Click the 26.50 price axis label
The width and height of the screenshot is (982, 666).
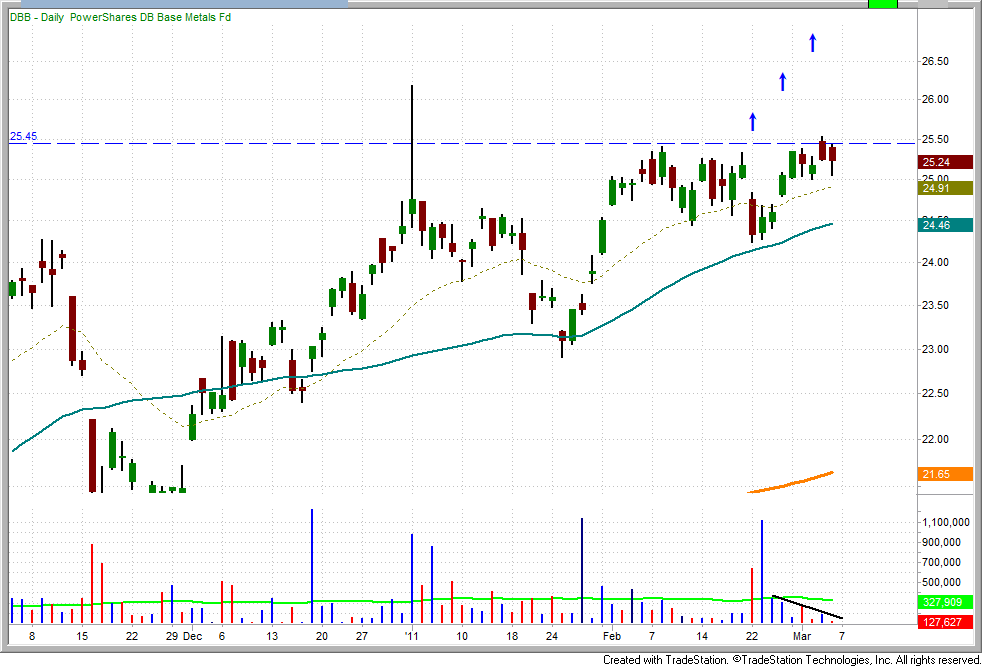[938, 61]
